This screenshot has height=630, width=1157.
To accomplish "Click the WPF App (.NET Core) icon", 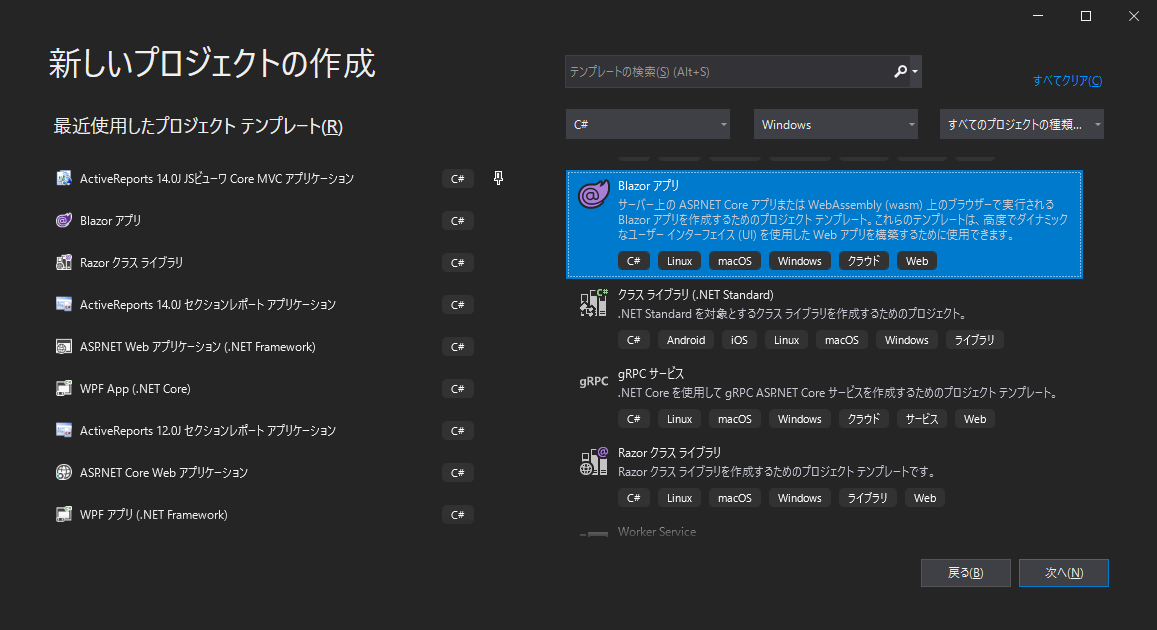I will pos(64,388).
